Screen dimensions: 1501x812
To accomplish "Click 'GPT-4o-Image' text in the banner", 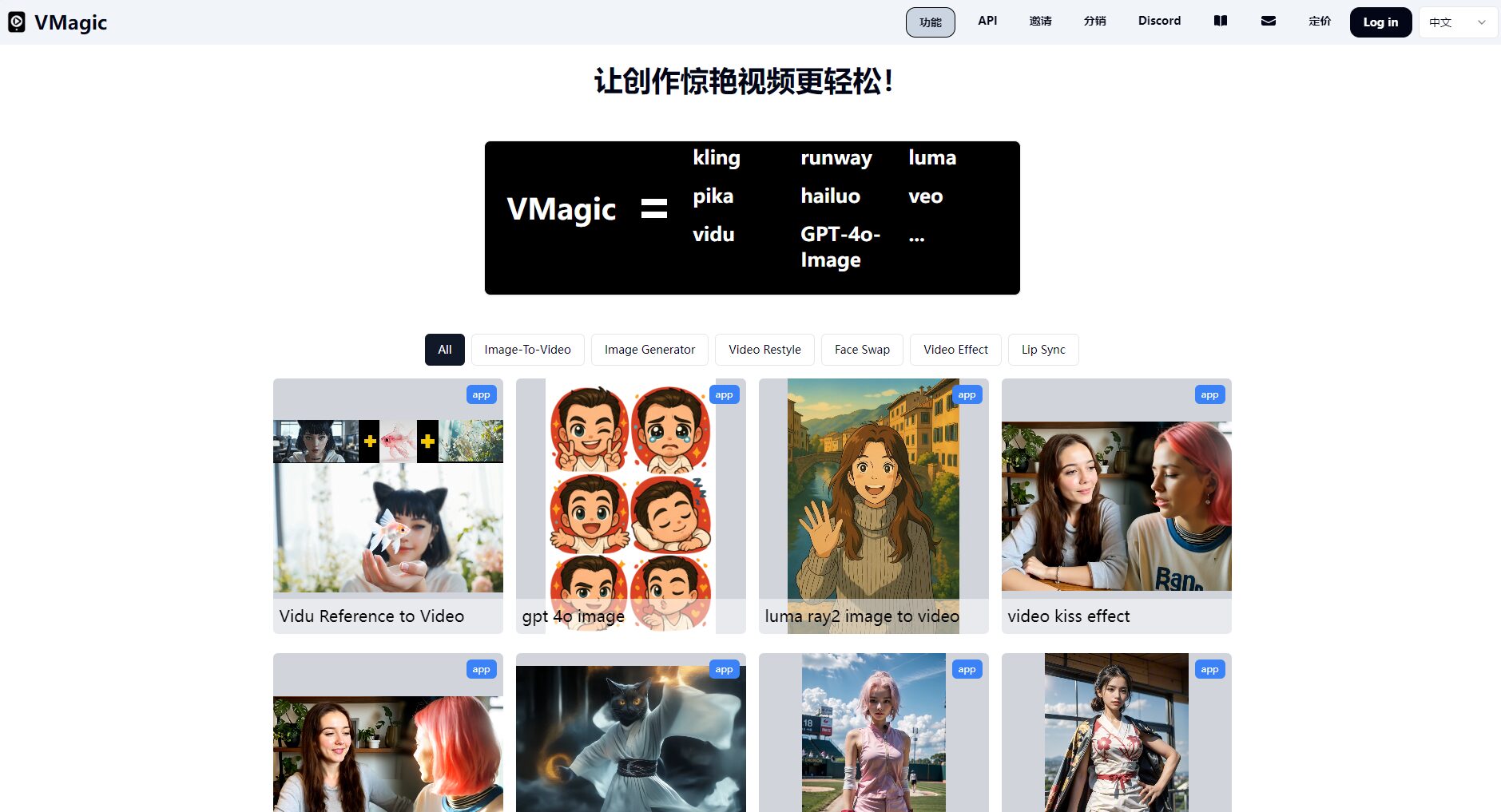I will point(840,247).
